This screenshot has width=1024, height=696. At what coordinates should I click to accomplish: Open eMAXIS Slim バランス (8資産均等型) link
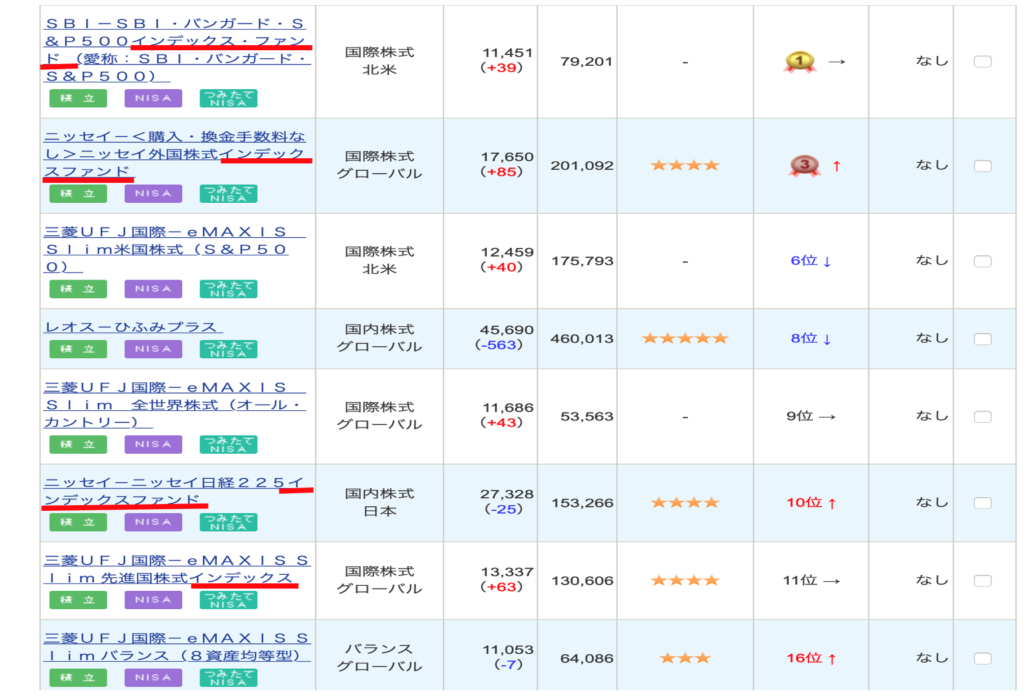tap(176, 646)
